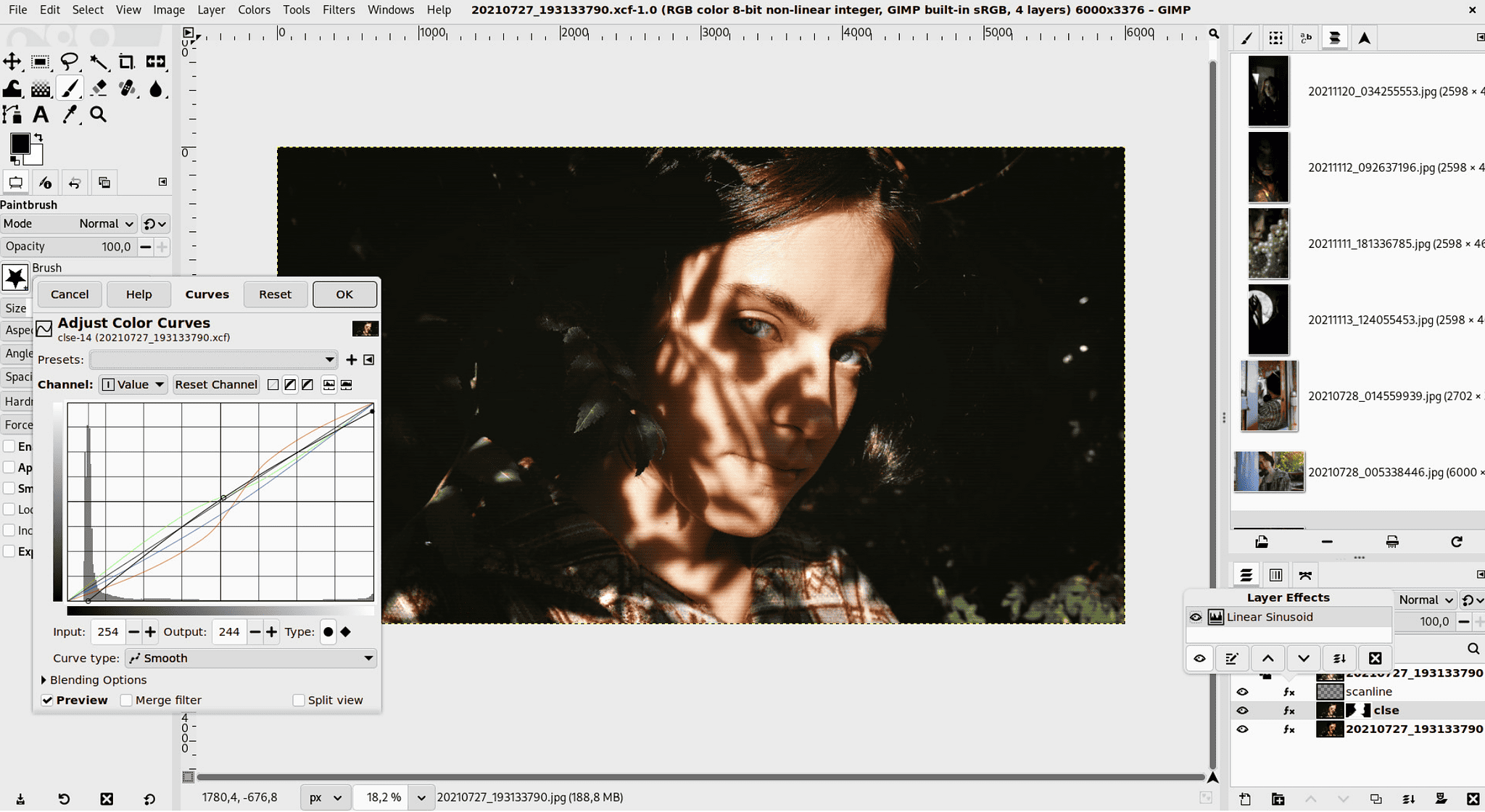This screenshot has width=1485, height=812.
Task: Uncheck the Preview checkbox in Curves dialog
Action: 48,700
